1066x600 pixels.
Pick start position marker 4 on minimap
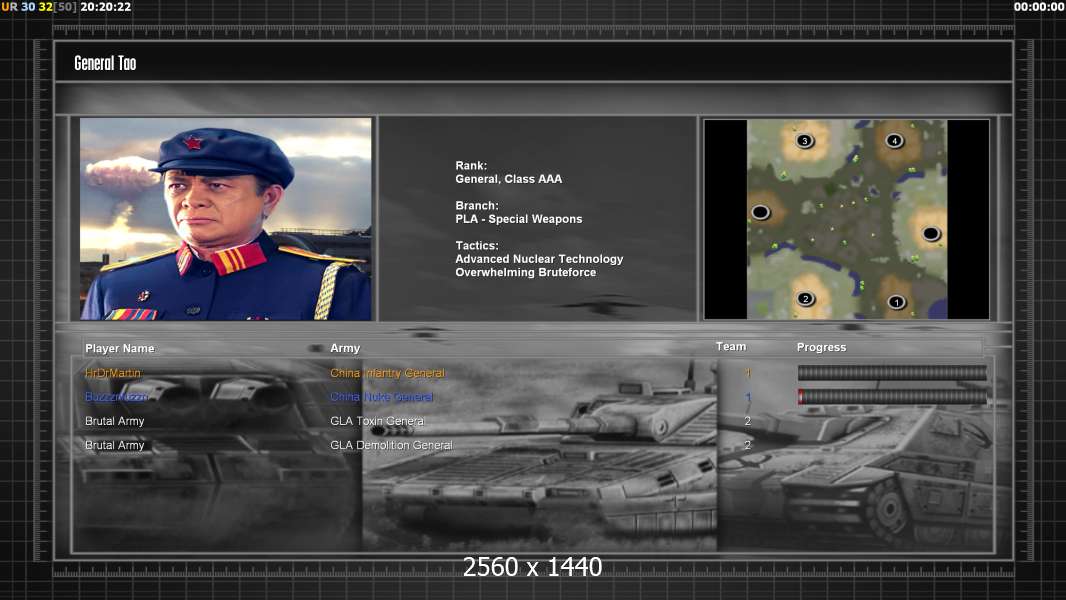pyautogui.click(x=894, y=141)
